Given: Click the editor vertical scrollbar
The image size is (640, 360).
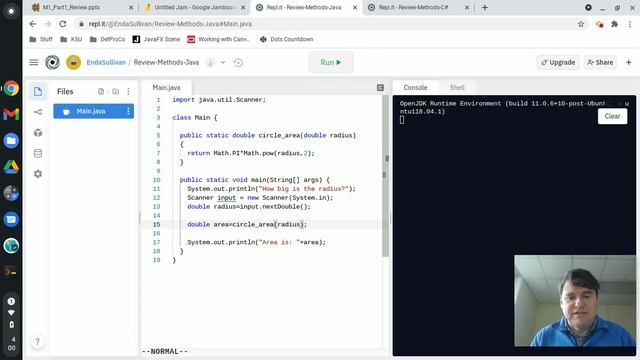Looking at the screenshot, I should [x=385, y=176].
